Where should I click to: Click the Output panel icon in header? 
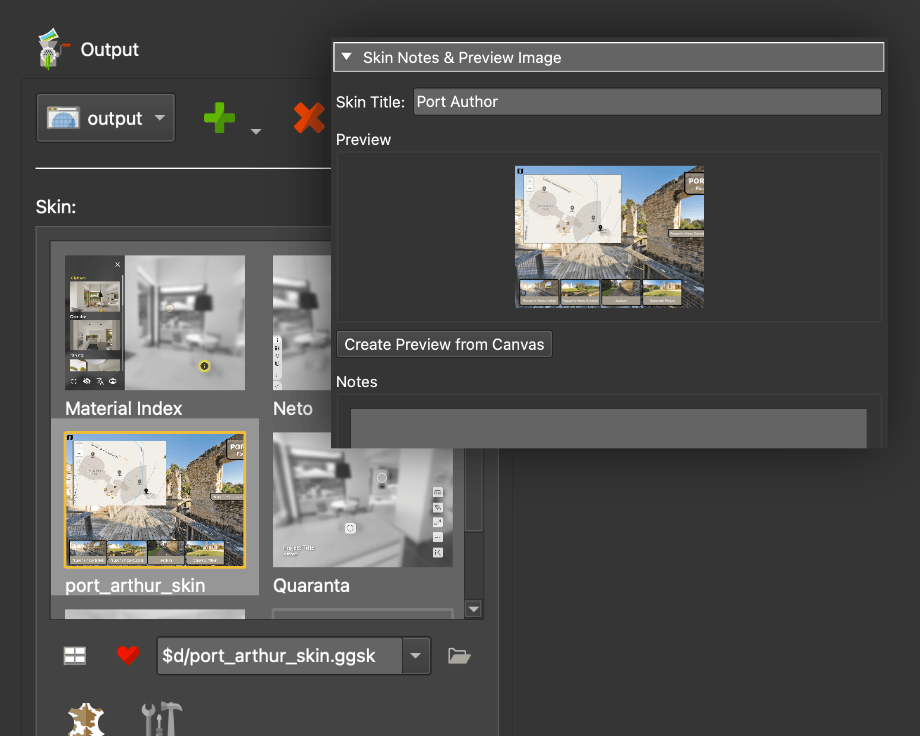tap(52, 49)
